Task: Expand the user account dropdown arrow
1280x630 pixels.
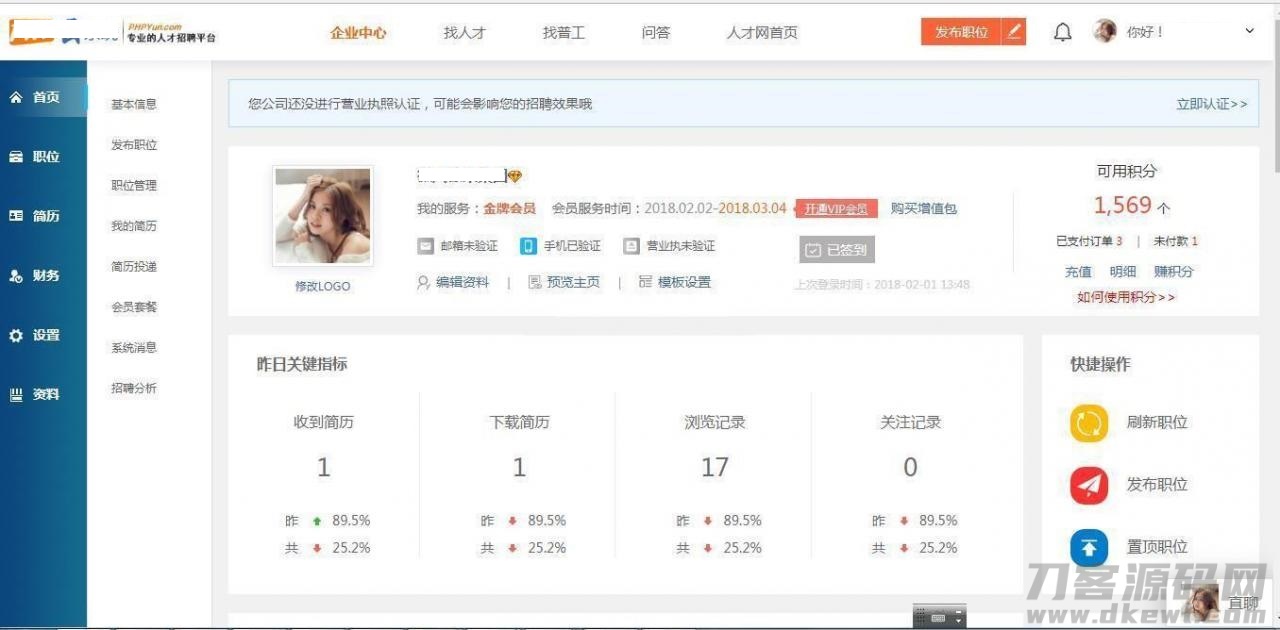Action: click(x=1249, y=32)
